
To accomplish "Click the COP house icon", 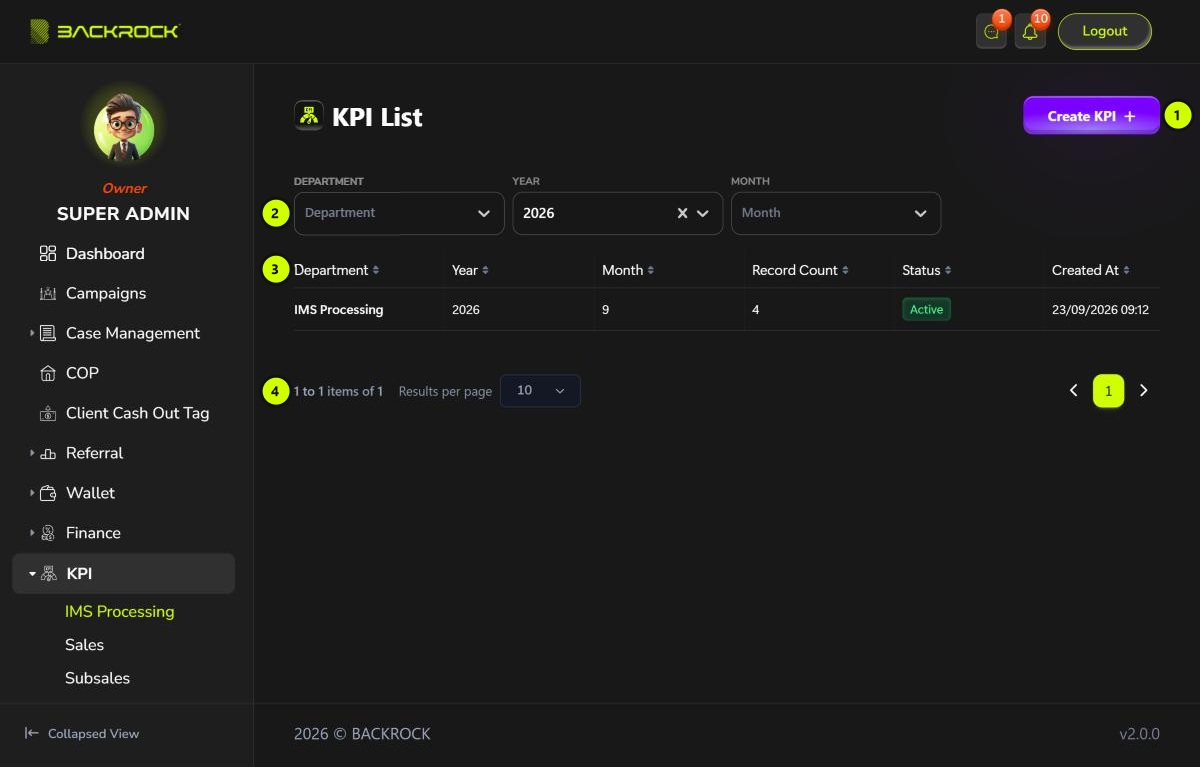I will coord(48,374).
